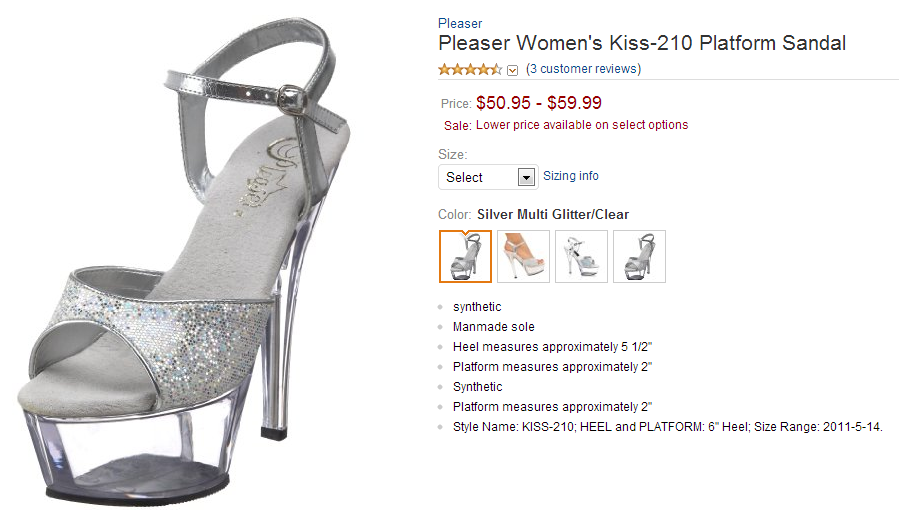Open the Pleaser brand link

point(460,23)
